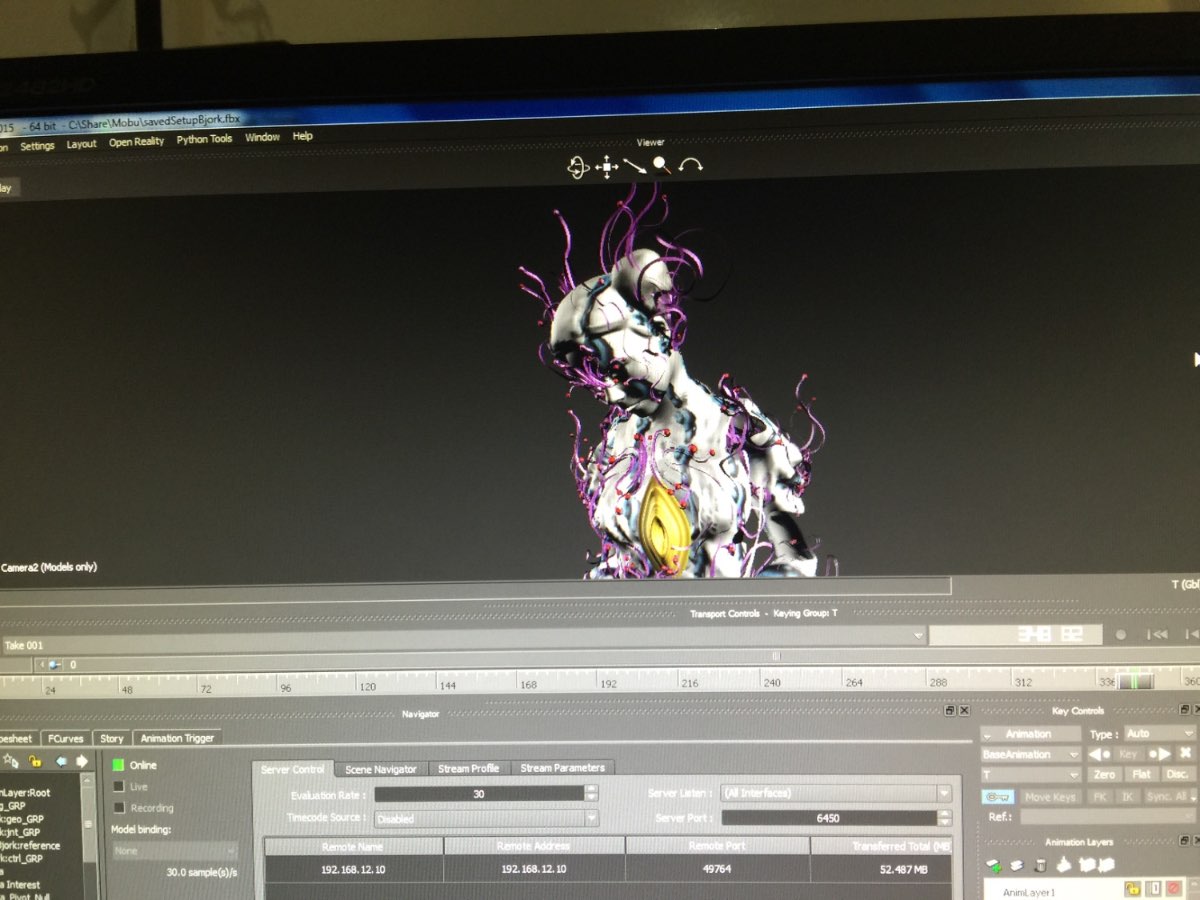Open the Model binding dropdown
1200x900 pixels.
175,851
